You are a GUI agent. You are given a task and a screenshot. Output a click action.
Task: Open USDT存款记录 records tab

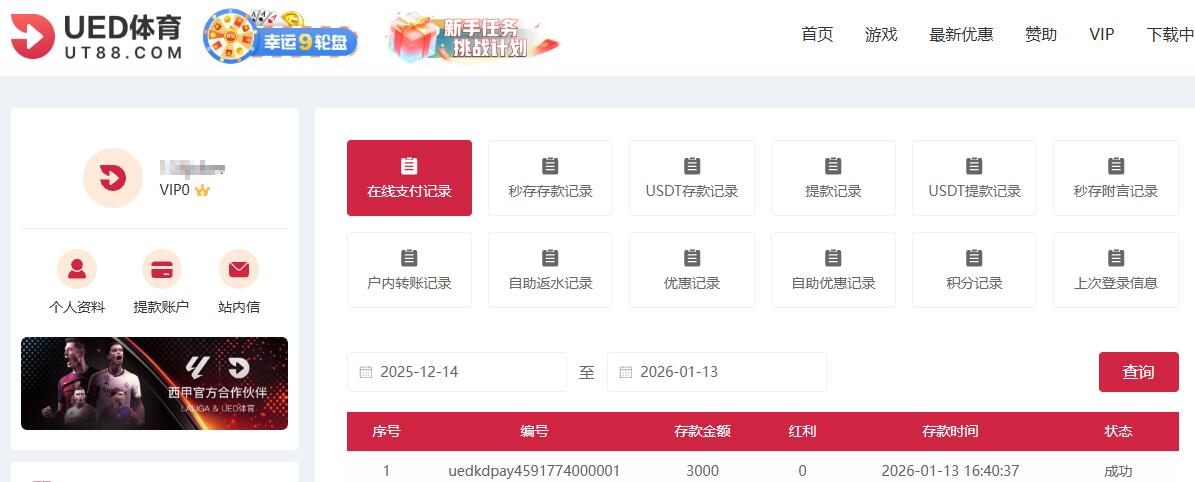tap(692, 177)
